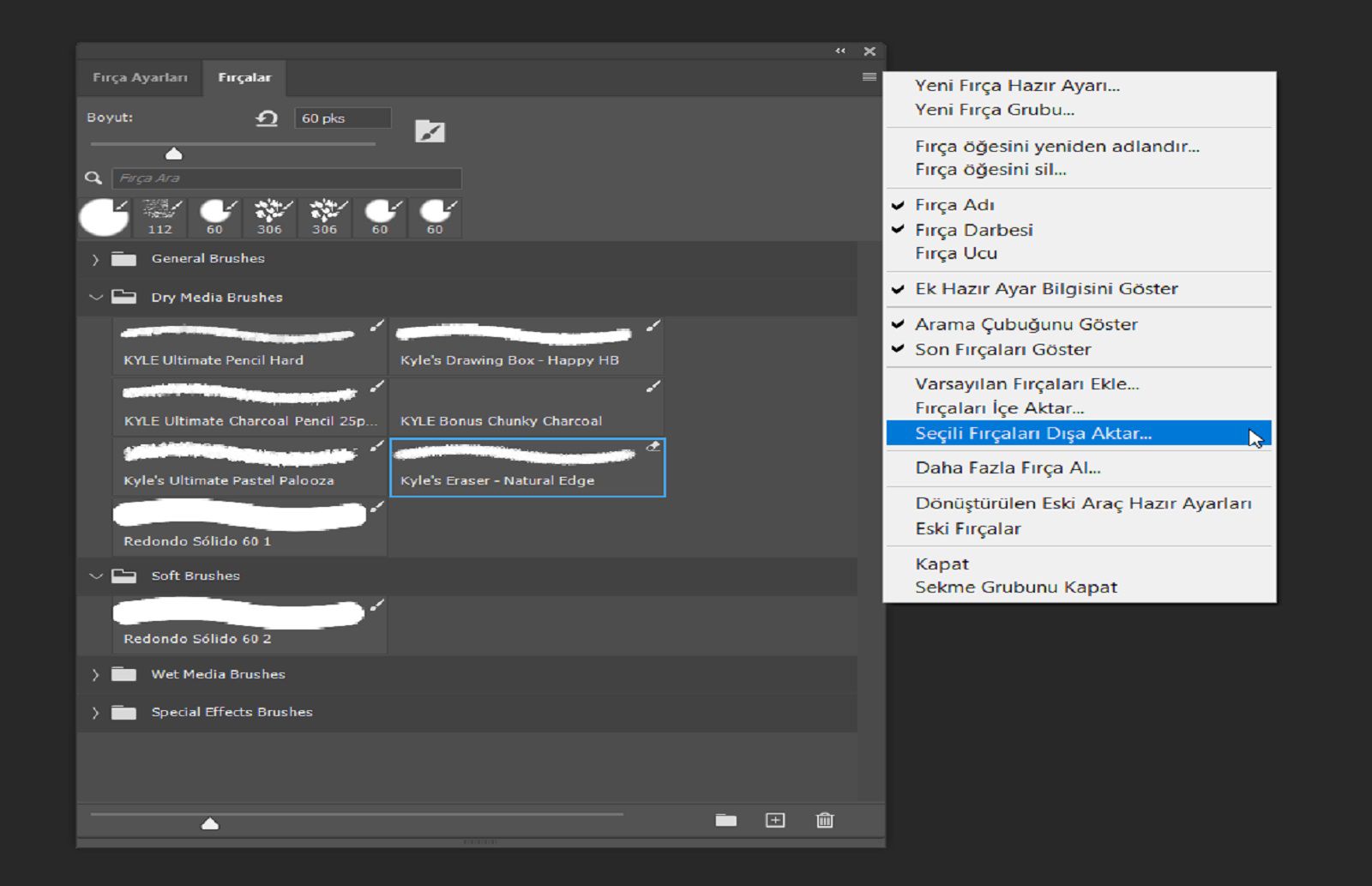
Task: Choose Yeni Fırça Hazır Ayarı from menu
Action: click(1079, 86)
